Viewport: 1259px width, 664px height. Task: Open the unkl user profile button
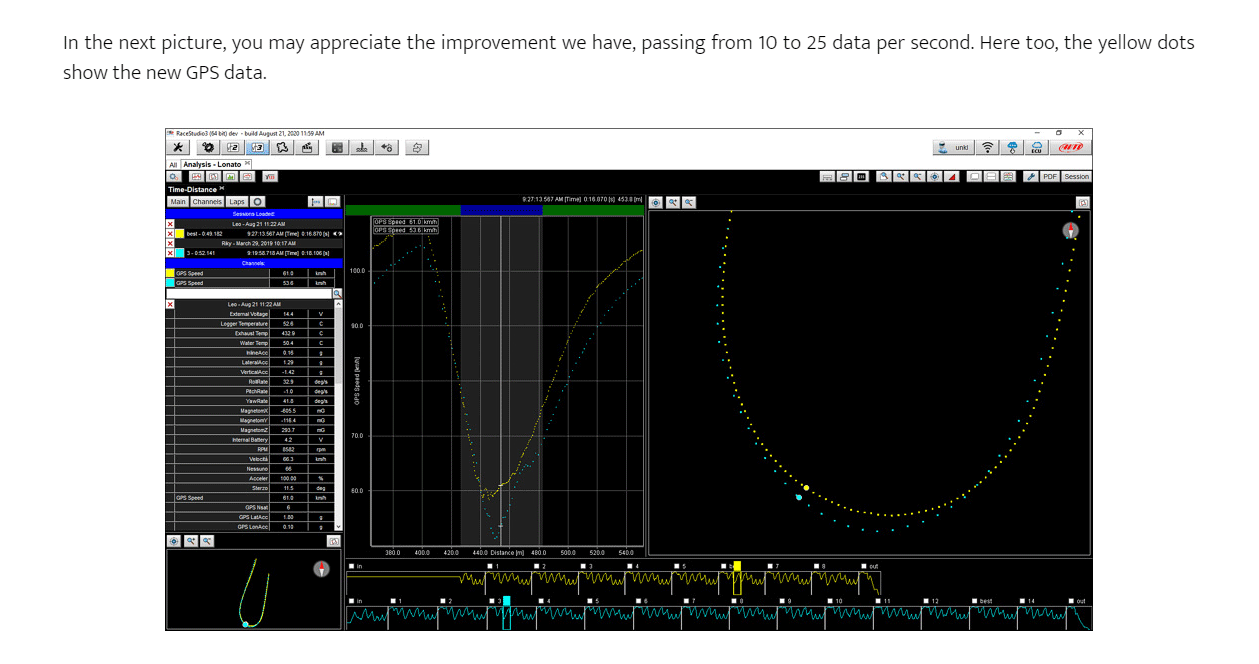point(954,147)
